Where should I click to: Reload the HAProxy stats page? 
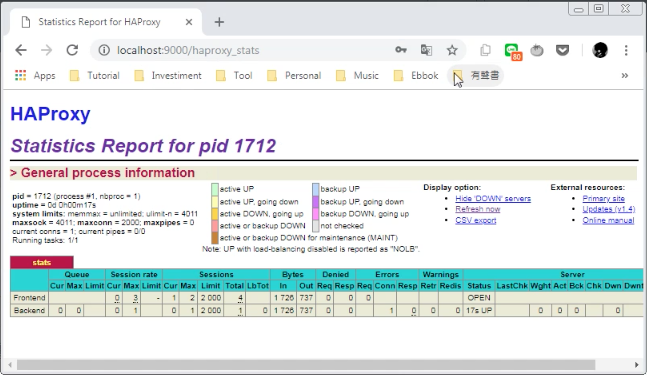point(72,50)
